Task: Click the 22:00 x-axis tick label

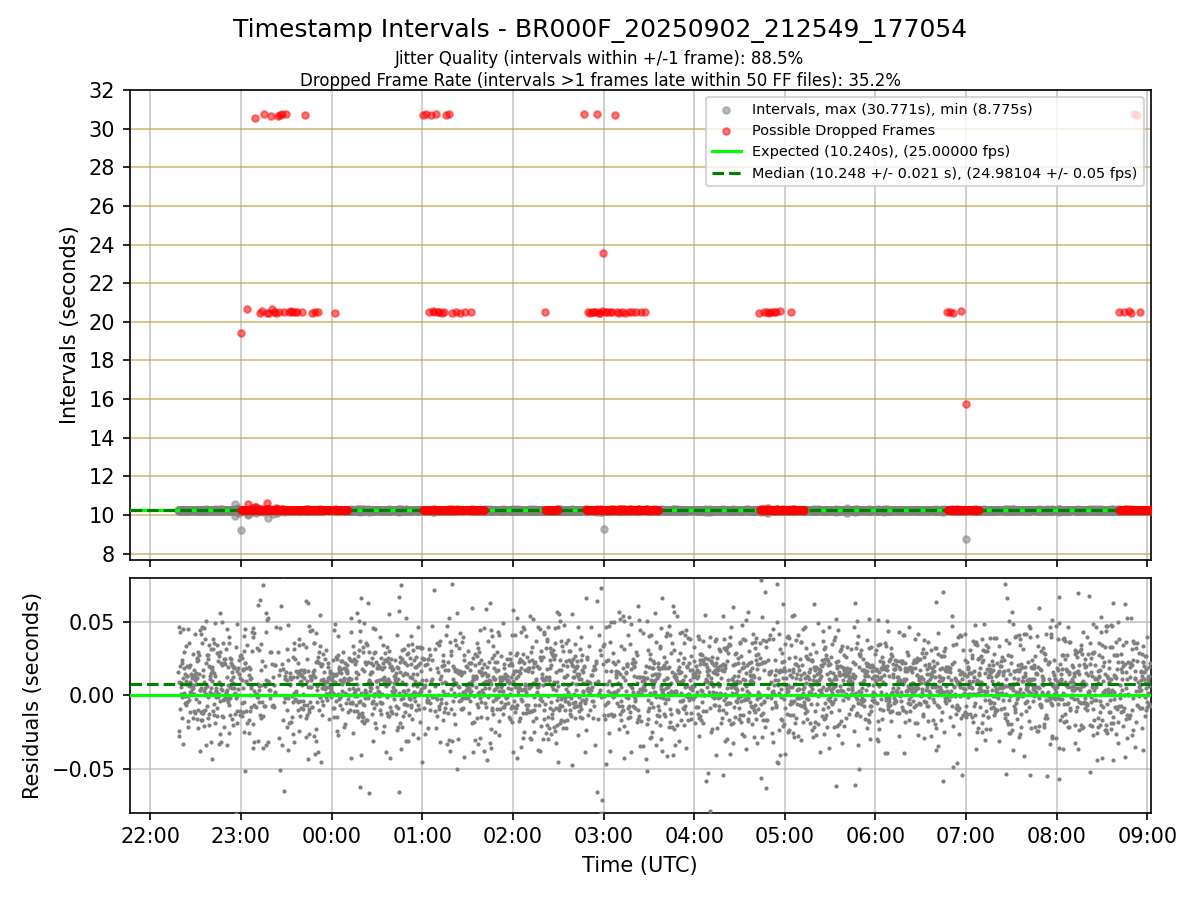Action: (150, 837)
